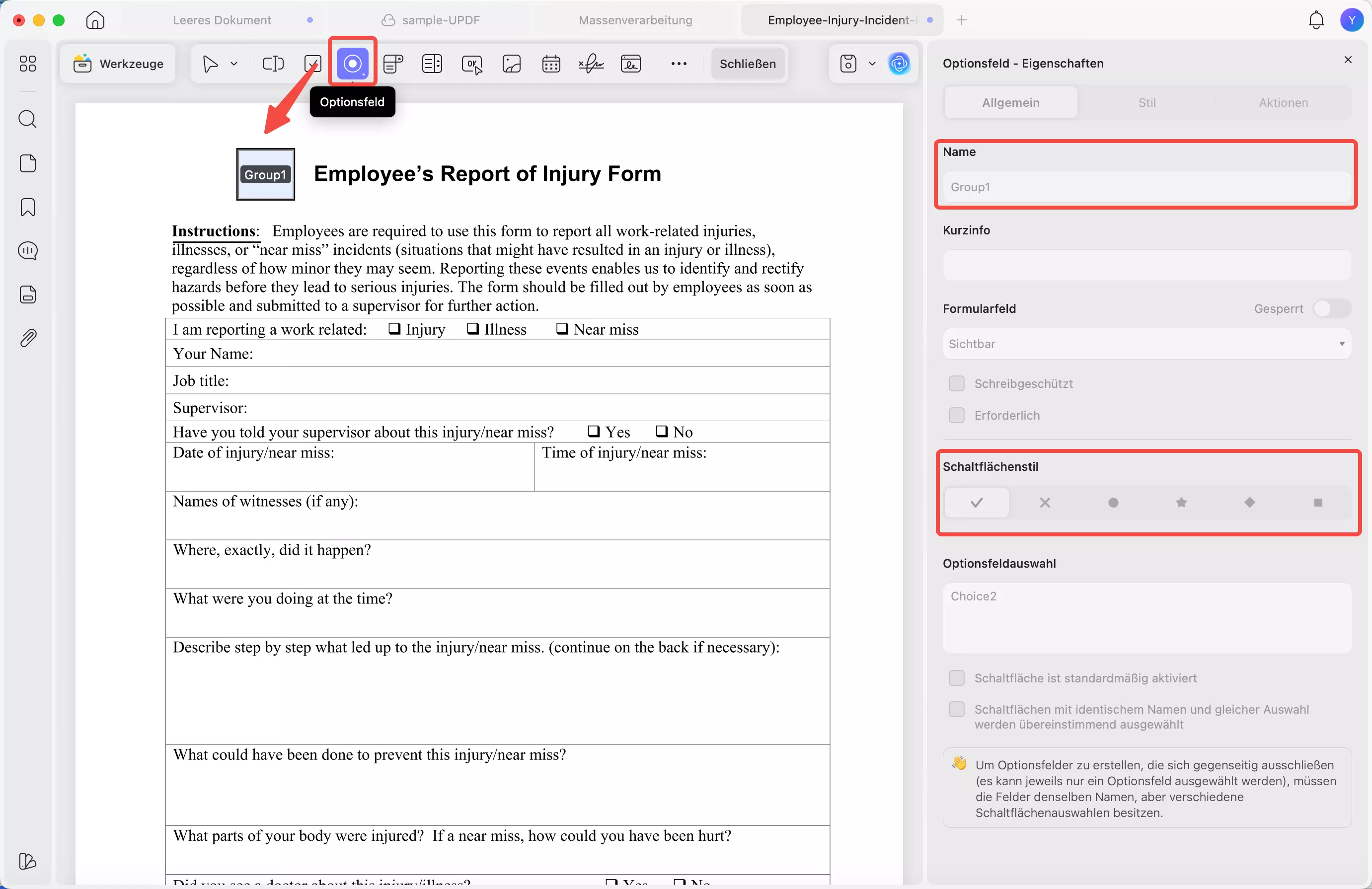Select the date field tool icon

[x=551, y=64]
